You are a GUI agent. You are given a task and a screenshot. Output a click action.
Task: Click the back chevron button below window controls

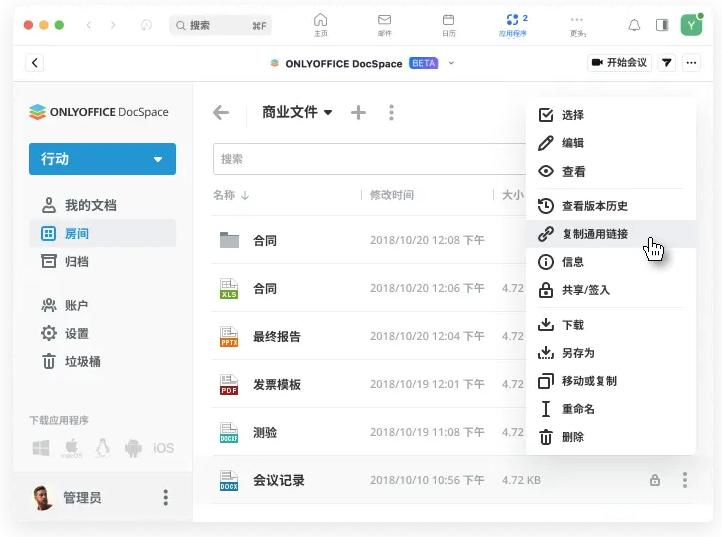pyautogui.click(x=35, y=63)
